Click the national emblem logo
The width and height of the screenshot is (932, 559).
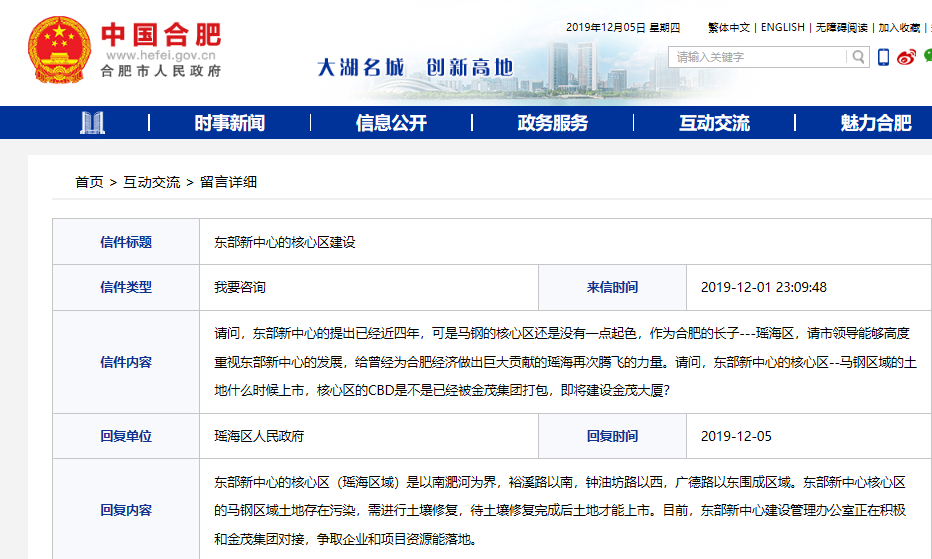pyautogui.click(x=59, y=49)
